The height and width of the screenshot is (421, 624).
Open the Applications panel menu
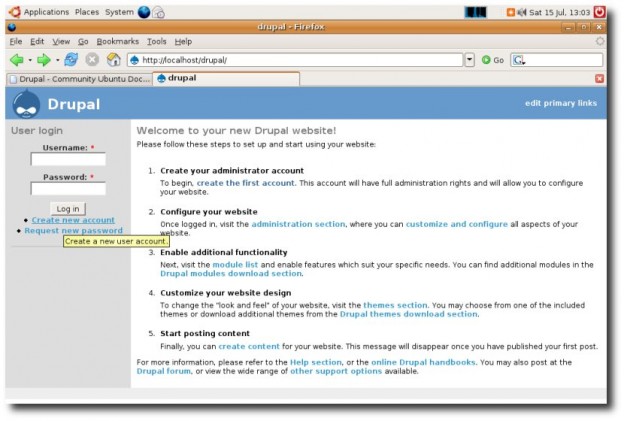point(46,12)
